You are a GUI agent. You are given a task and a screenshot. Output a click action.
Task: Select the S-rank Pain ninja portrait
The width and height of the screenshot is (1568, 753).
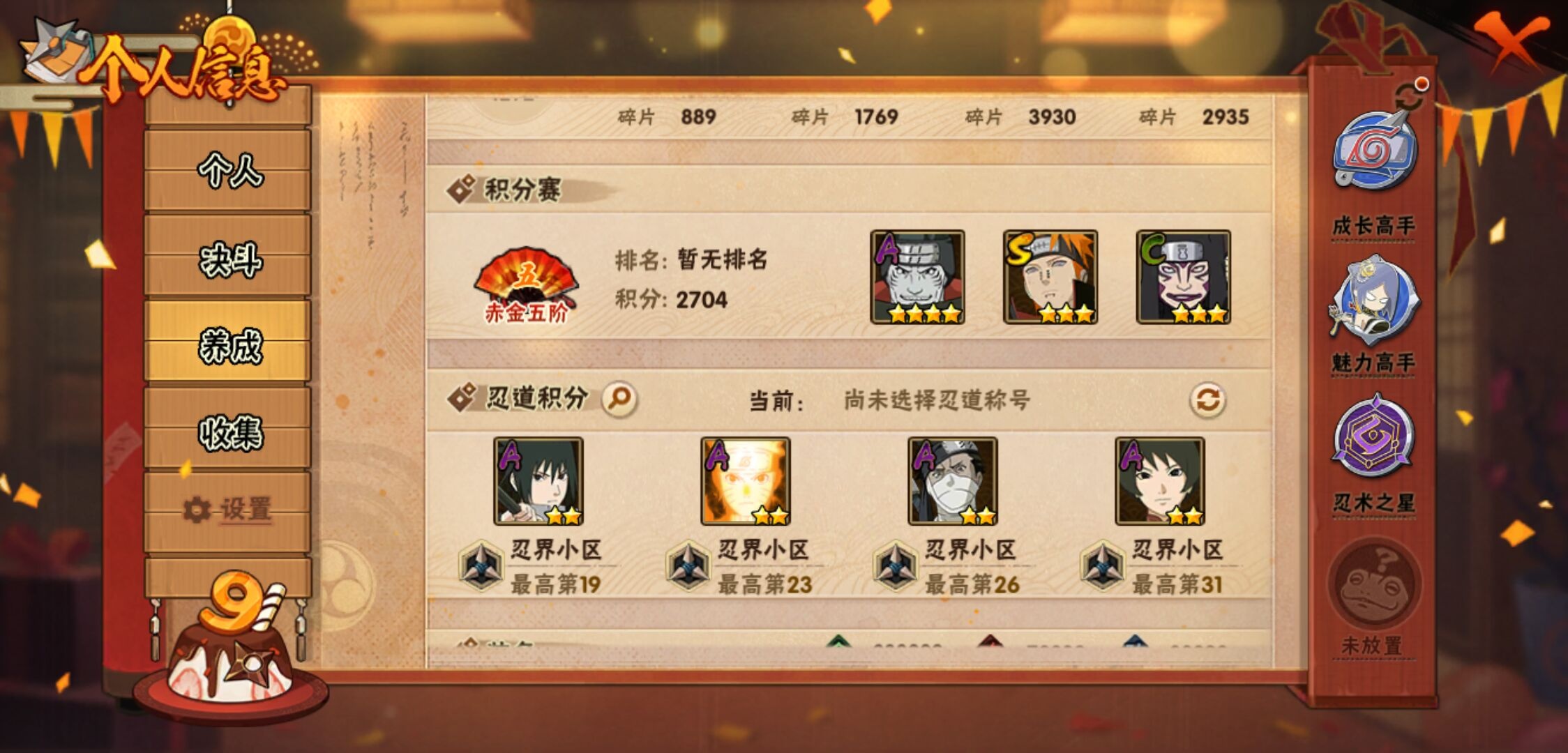tap(1050, 277)
